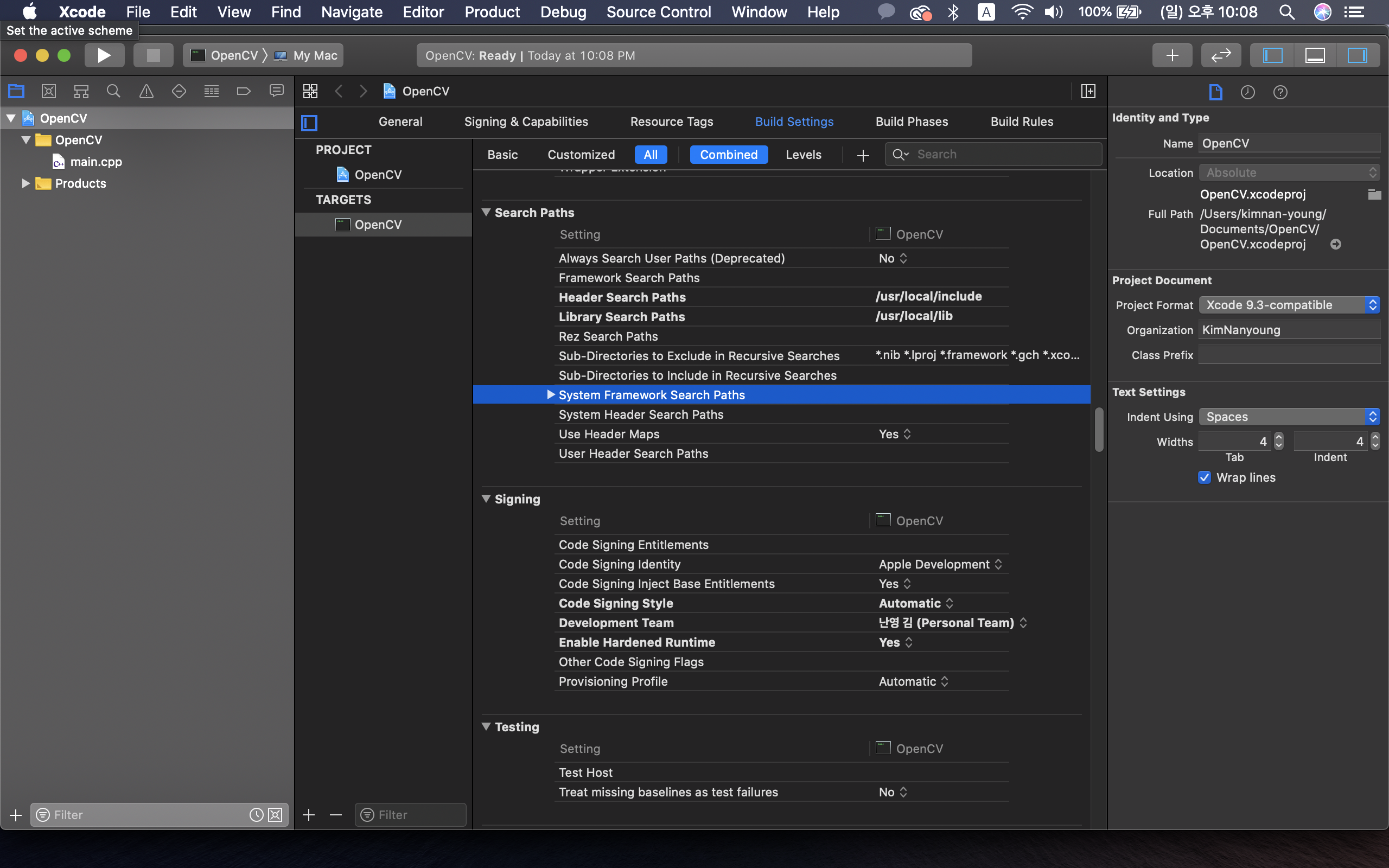Open the Issue navigator warning icon
The image size is (1389, 868).
point(146,91)
